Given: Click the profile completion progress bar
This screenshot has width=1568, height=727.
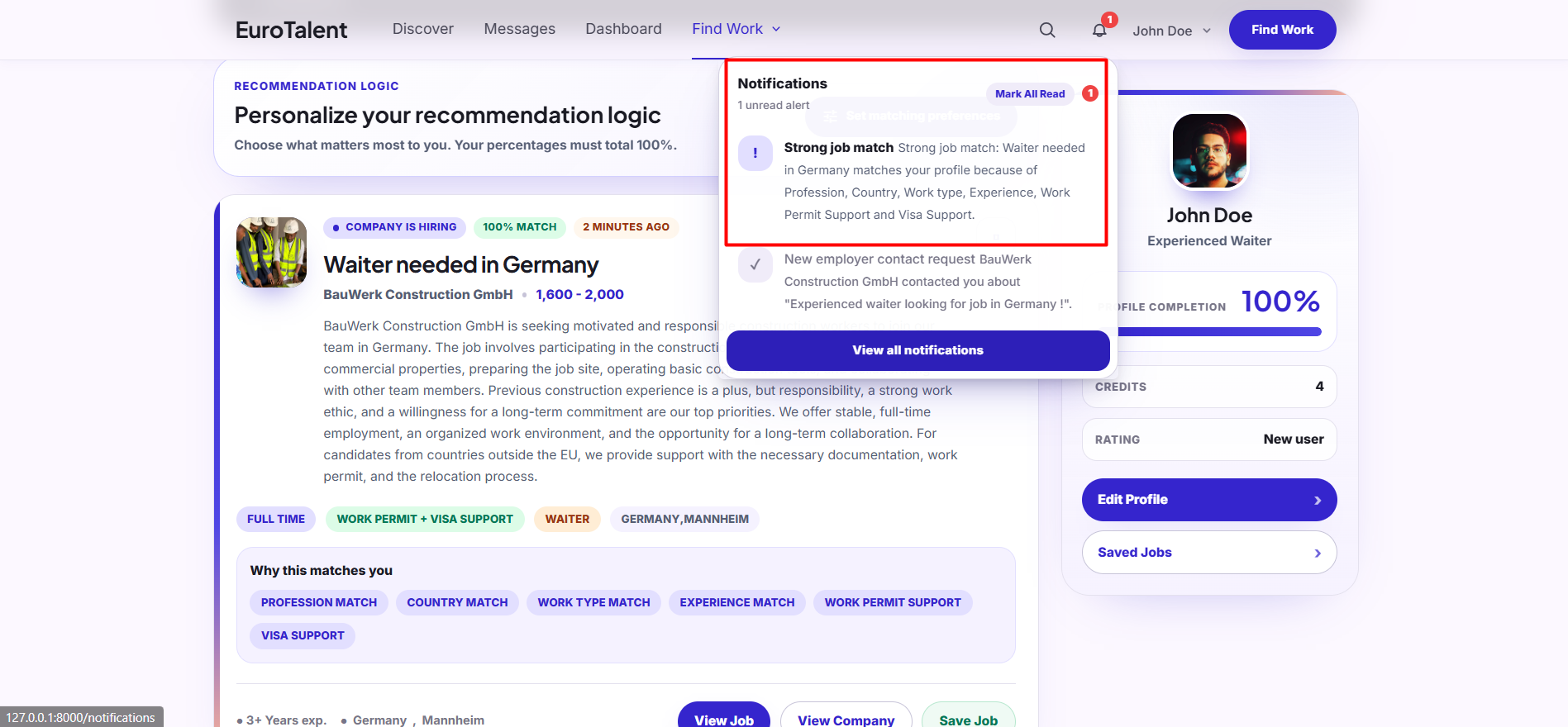Looking at the screenshot, I should pyautogui.click(x=1219, y=332).
